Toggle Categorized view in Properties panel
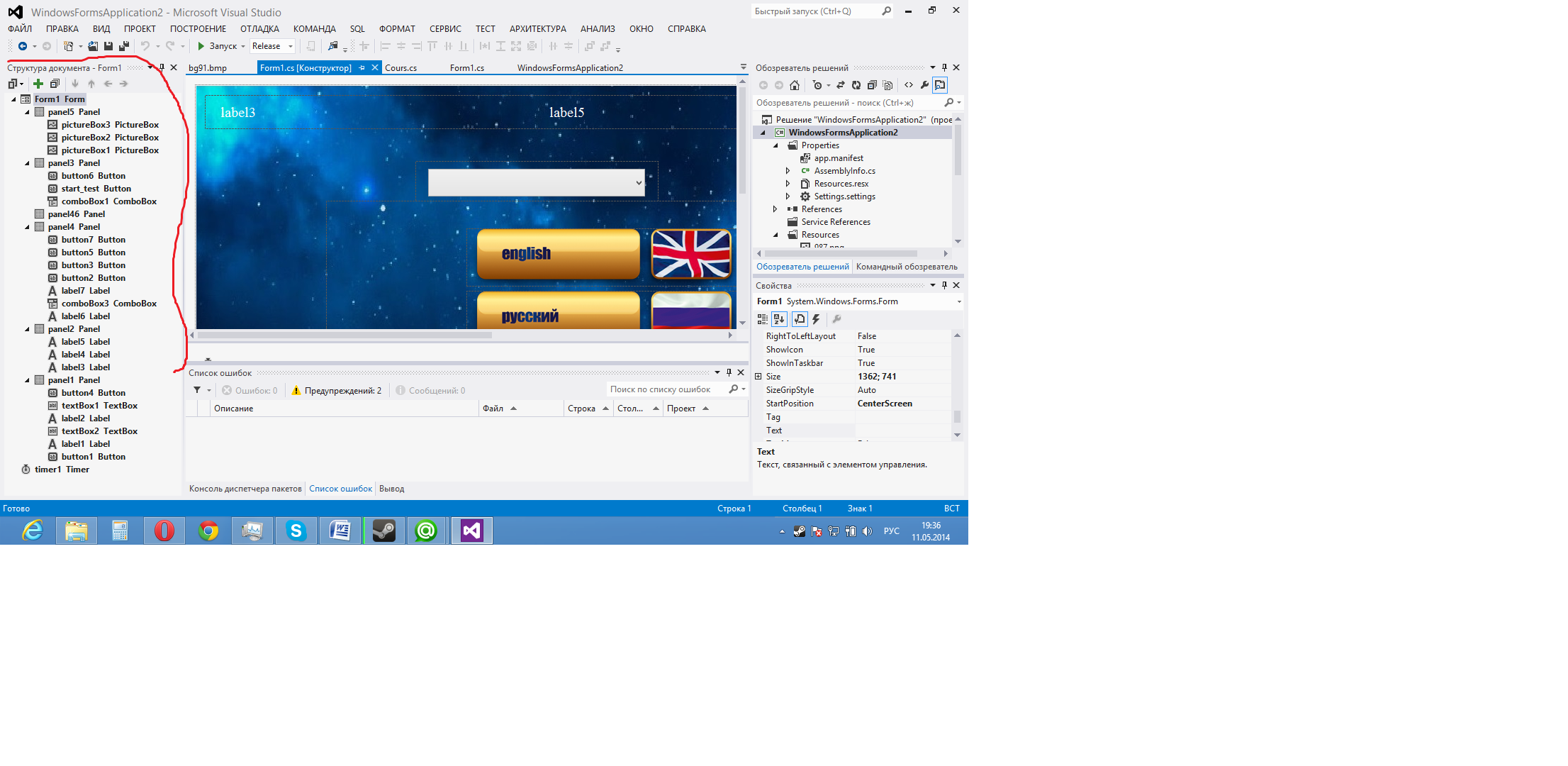Viewport: 1568px width, 766px height. pos(763,319)
